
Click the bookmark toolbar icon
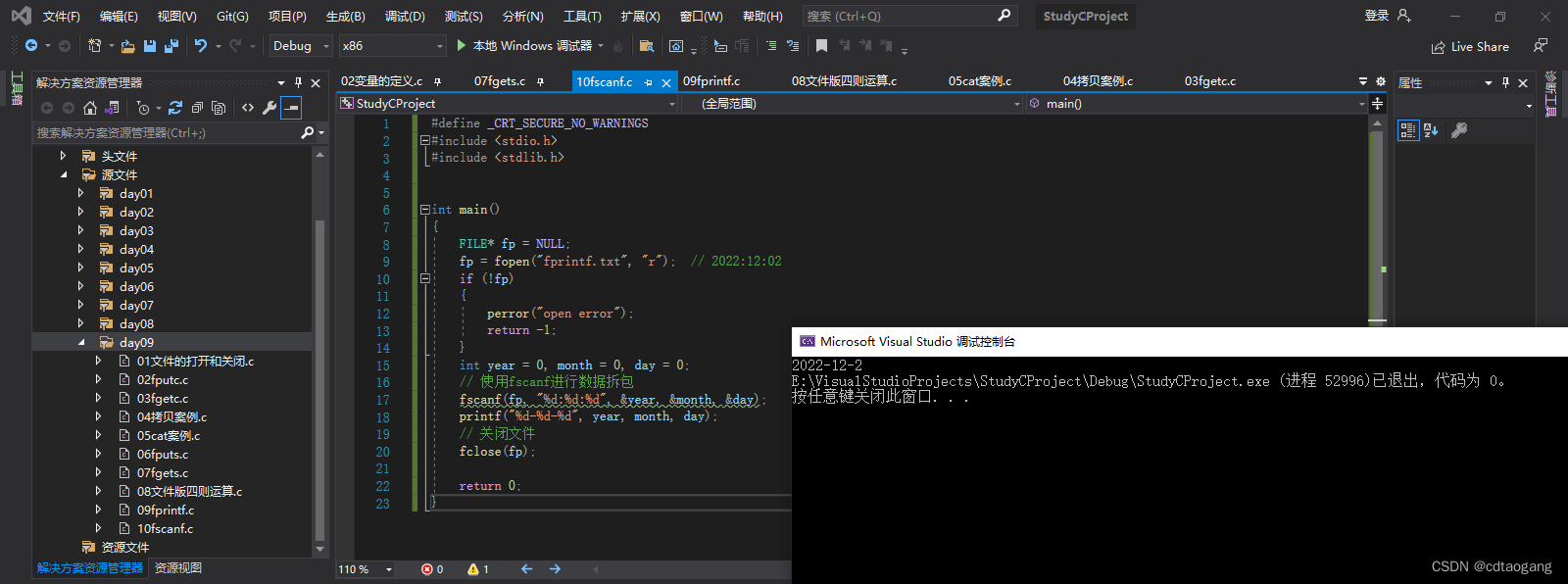point(821,46)
